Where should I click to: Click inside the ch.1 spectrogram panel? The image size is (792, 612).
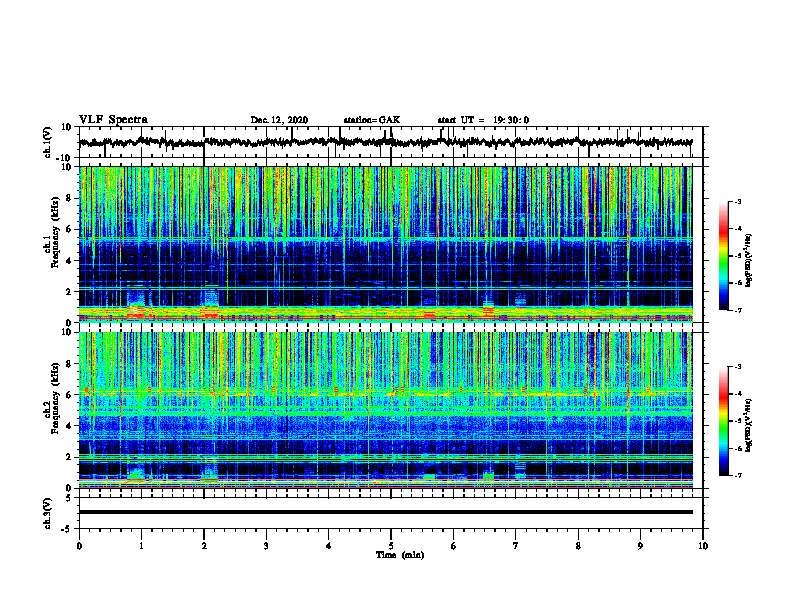pos(385,244)
